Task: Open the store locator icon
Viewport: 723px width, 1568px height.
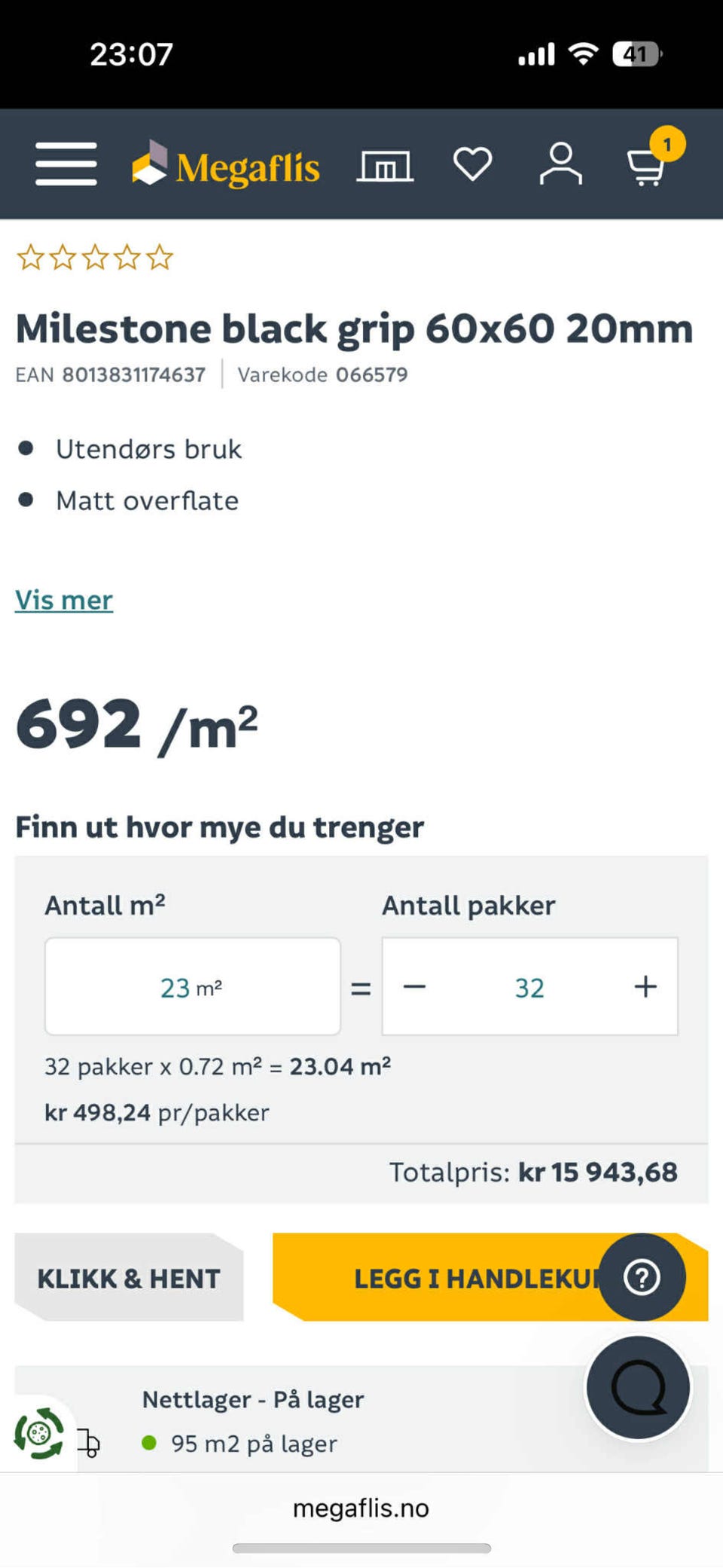Action: tap(385, 165)
